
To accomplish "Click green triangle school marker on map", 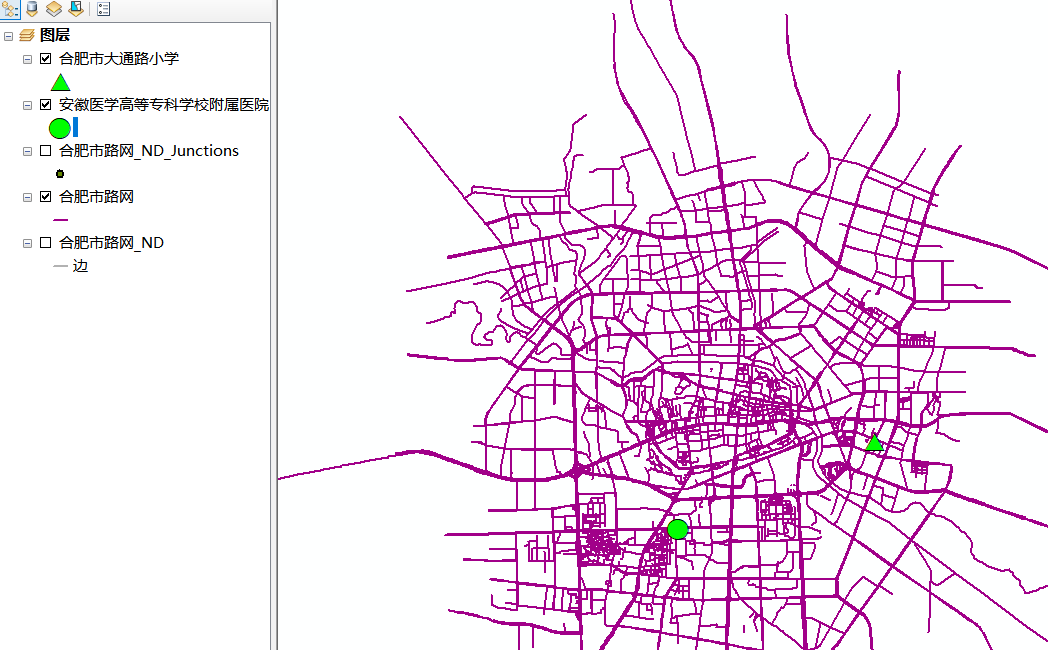I will (x=874, y=442).
